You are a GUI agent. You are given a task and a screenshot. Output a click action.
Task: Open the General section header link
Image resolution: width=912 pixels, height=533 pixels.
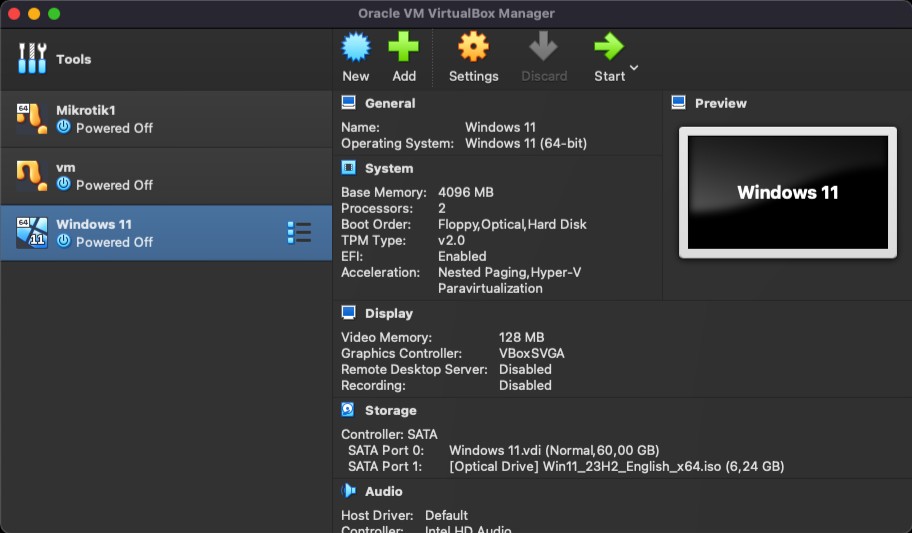click(389, 103)
